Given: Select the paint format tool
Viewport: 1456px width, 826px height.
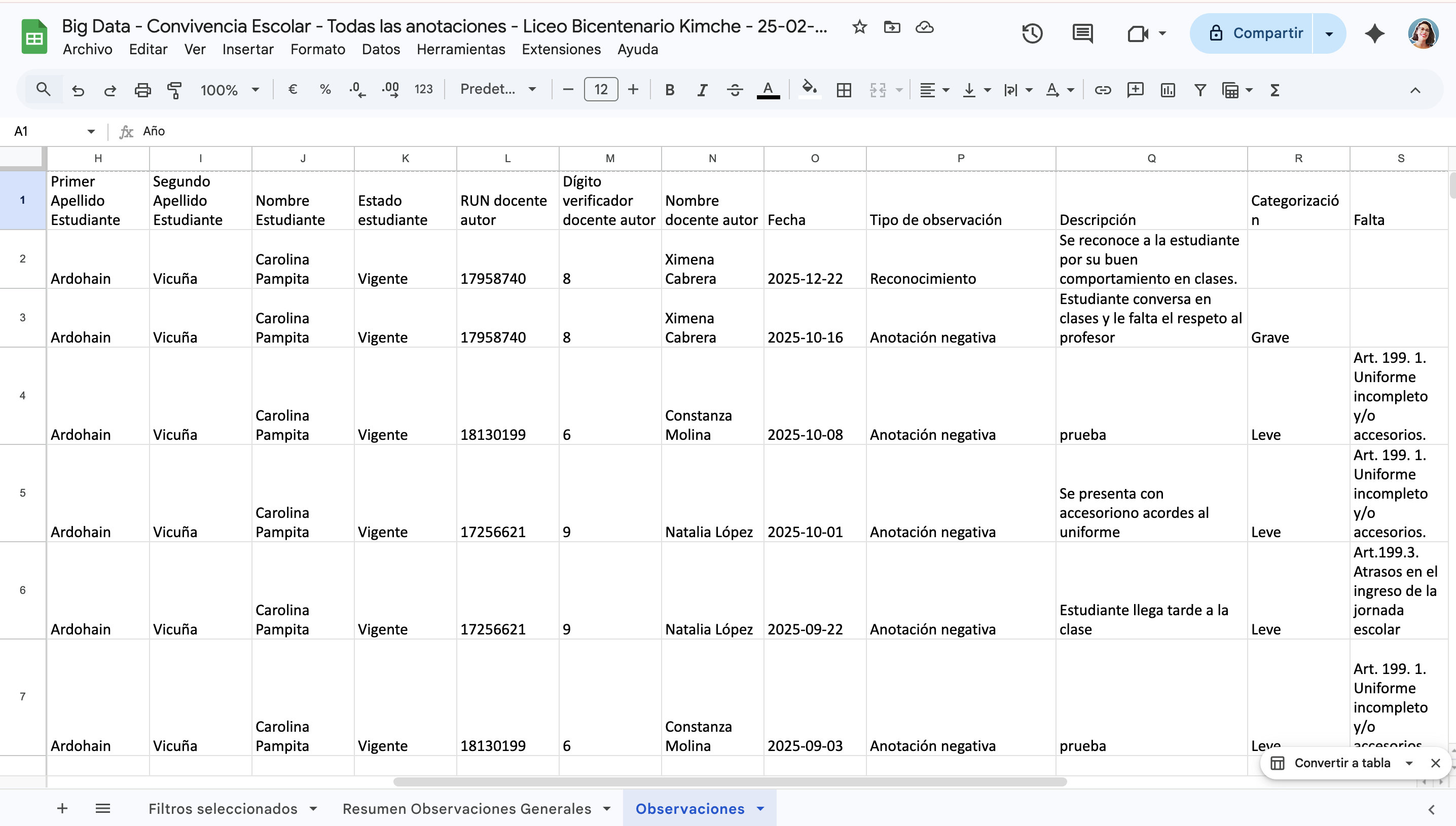Looking at the screenshot, I should [x=174, y=90].
